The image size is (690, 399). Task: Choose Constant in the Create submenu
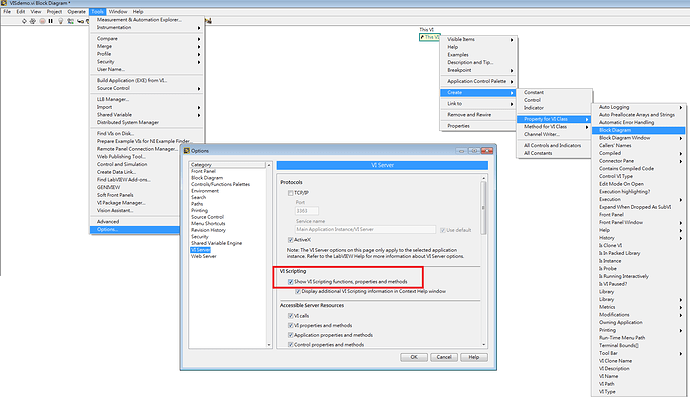click(x=554, y=92)
